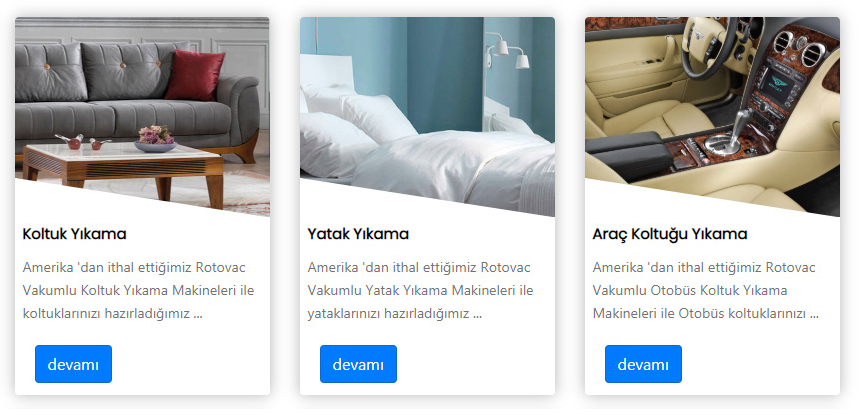Click the flower bowl on the coffee table
The width and height of the screenshot is (859, 415).
click(156, 139)
